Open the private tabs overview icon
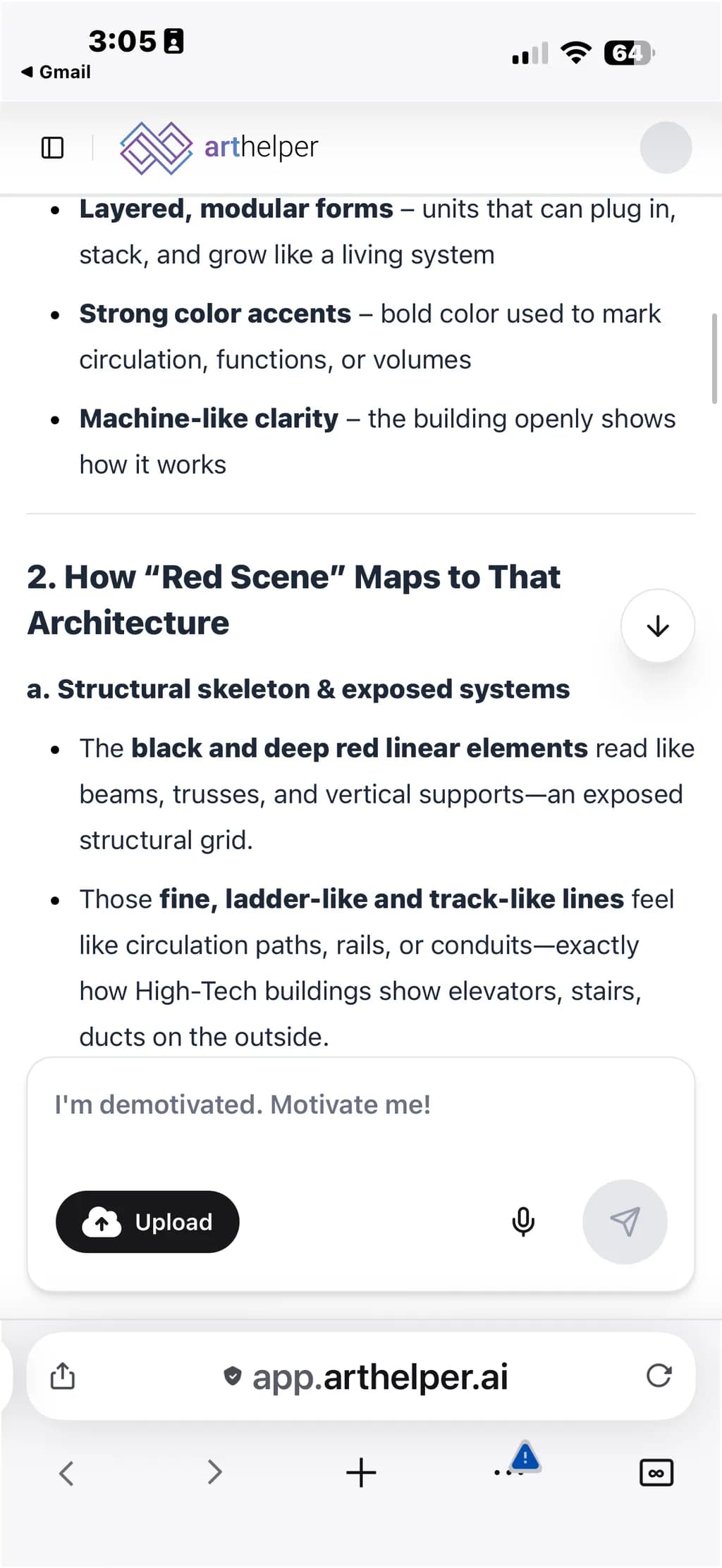The height and width of the screenshot is (1568, 722). 656,1472
